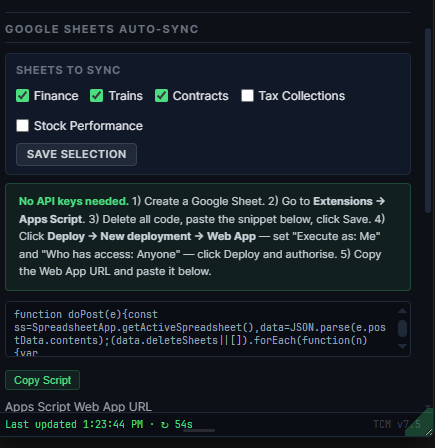The image size is (435, 448).
Task: Uncheck the Finance sheet checkbox
Action: coord(22,96)
